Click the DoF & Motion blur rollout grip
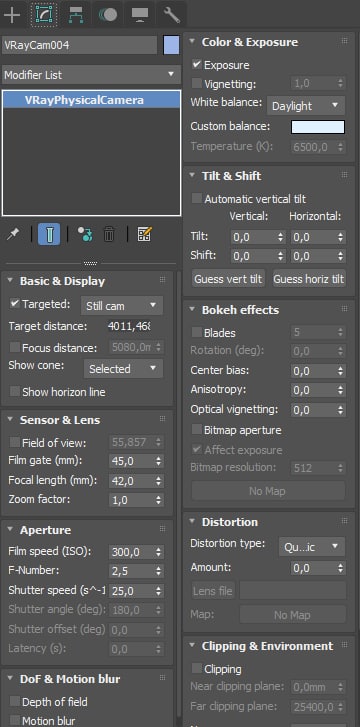 pyautogui.click(x=162, y=677)
